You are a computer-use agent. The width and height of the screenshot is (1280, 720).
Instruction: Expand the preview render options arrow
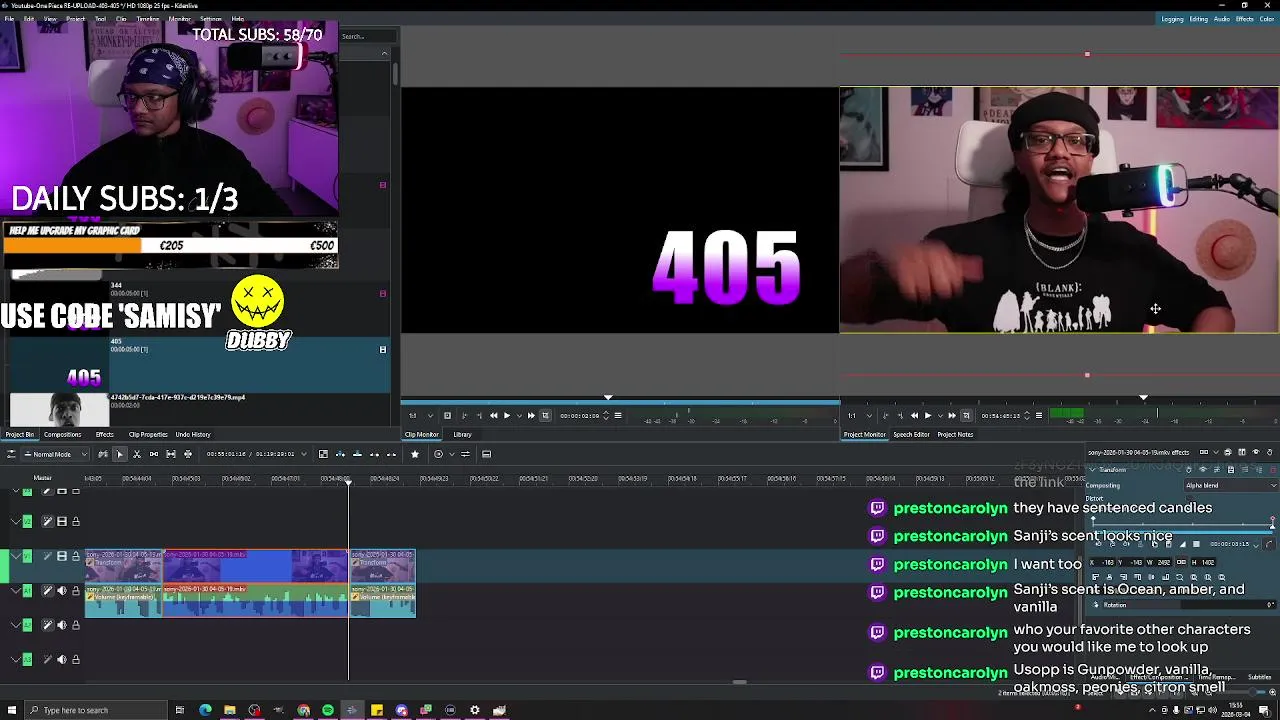coord(452,454)
